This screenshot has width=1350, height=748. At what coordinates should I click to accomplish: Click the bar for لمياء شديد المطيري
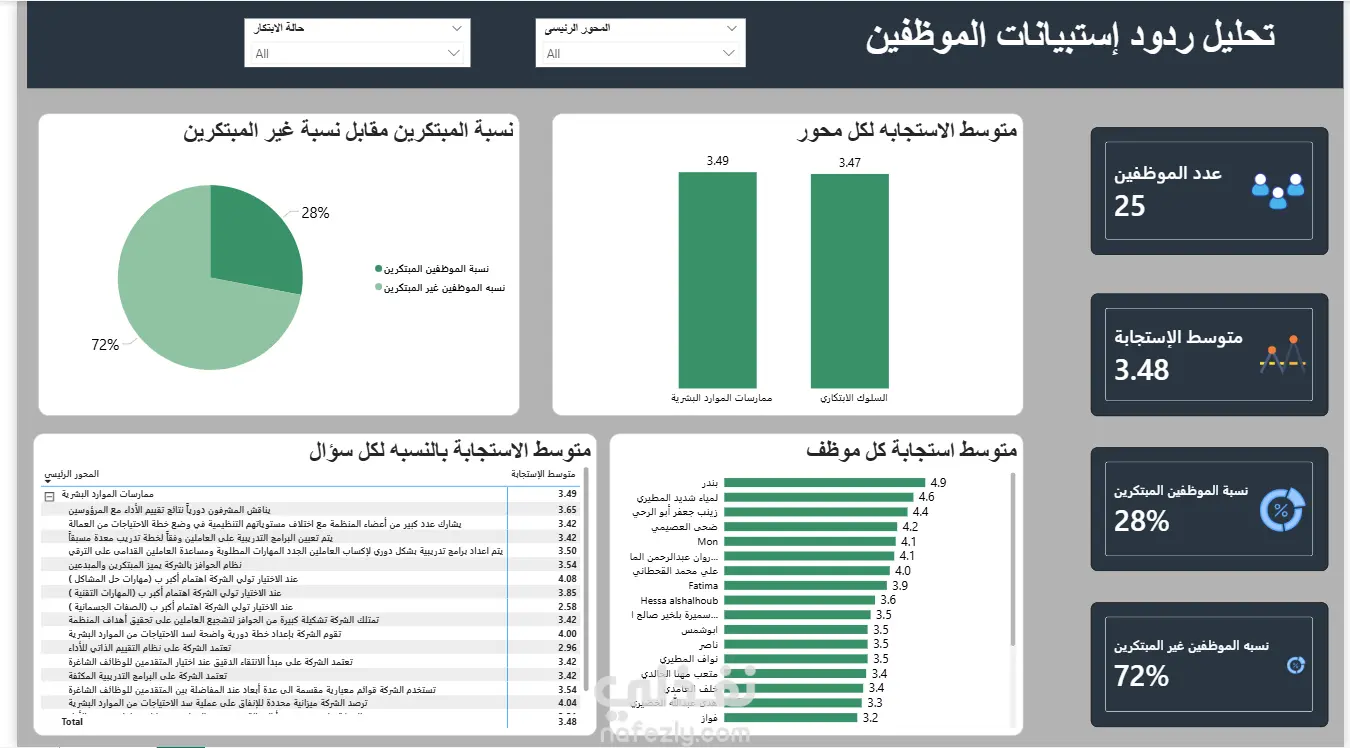pos(818,497)
